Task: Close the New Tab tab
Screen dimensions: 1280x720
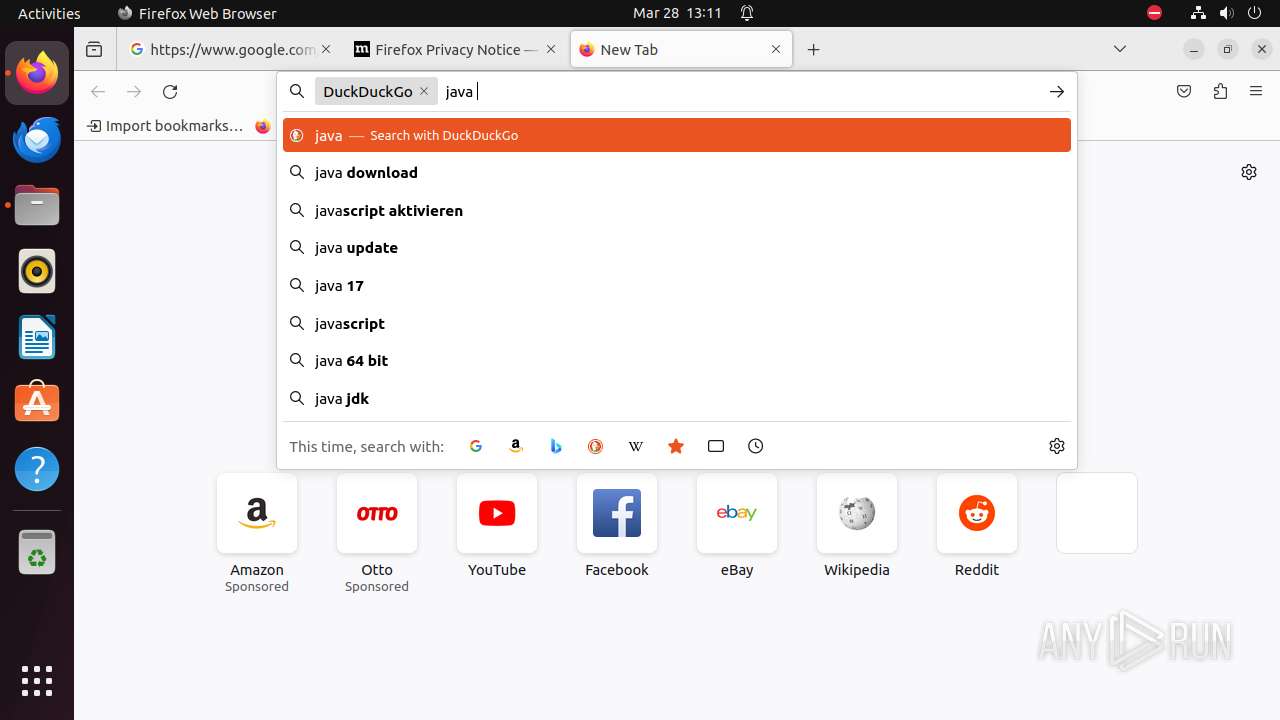Action: [776, 49]
